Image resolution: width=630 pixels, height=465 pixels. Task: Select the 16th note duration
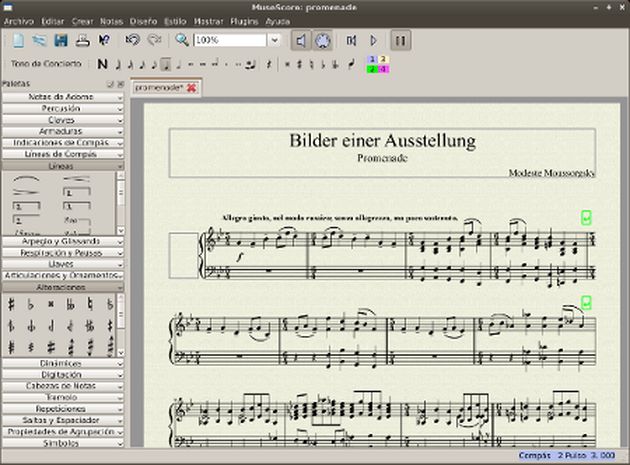(x=141, y=64)
